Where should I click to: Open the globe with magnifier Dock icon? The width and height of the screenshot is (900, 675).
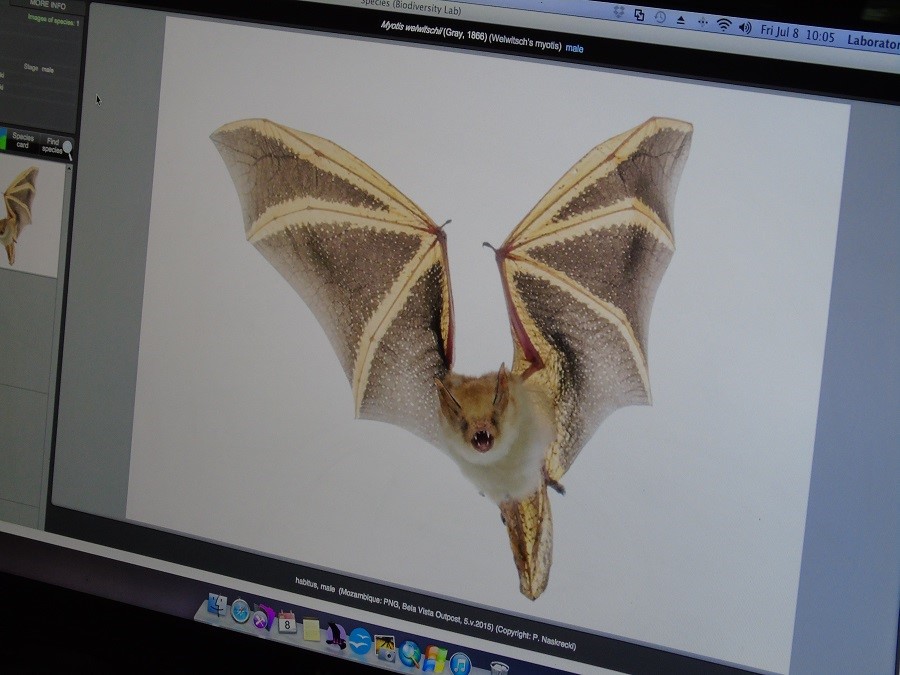pyautogui.click(x=410, y=654)
